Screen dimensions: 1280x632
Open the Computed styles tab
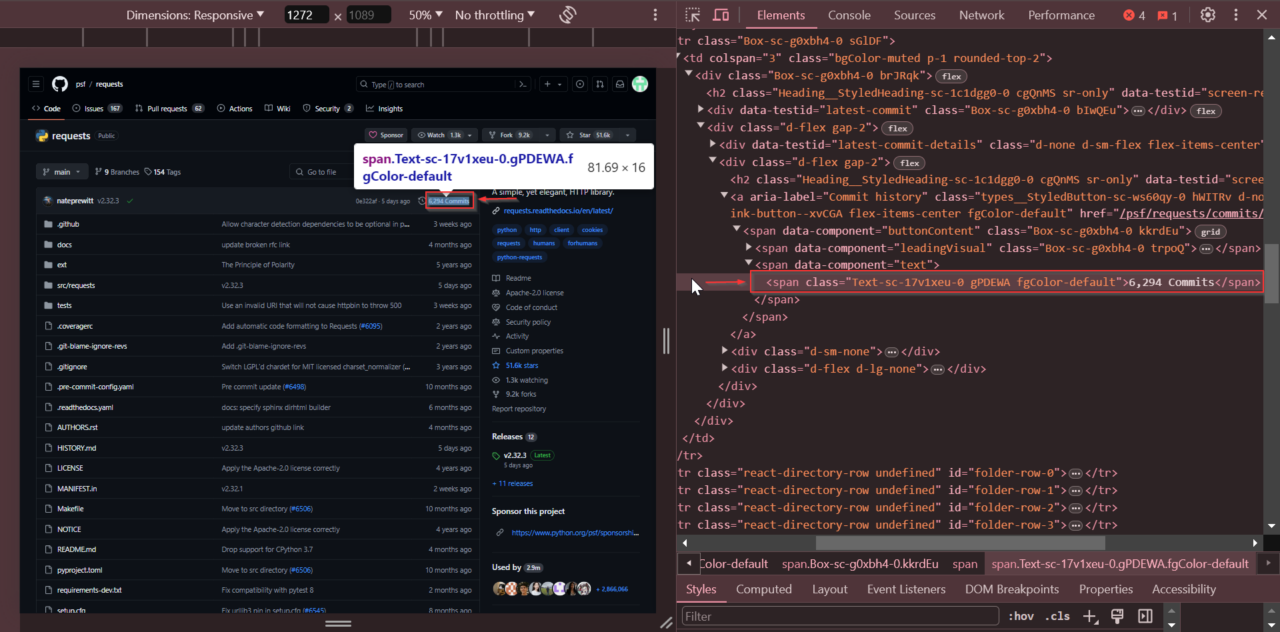(764, 589)
